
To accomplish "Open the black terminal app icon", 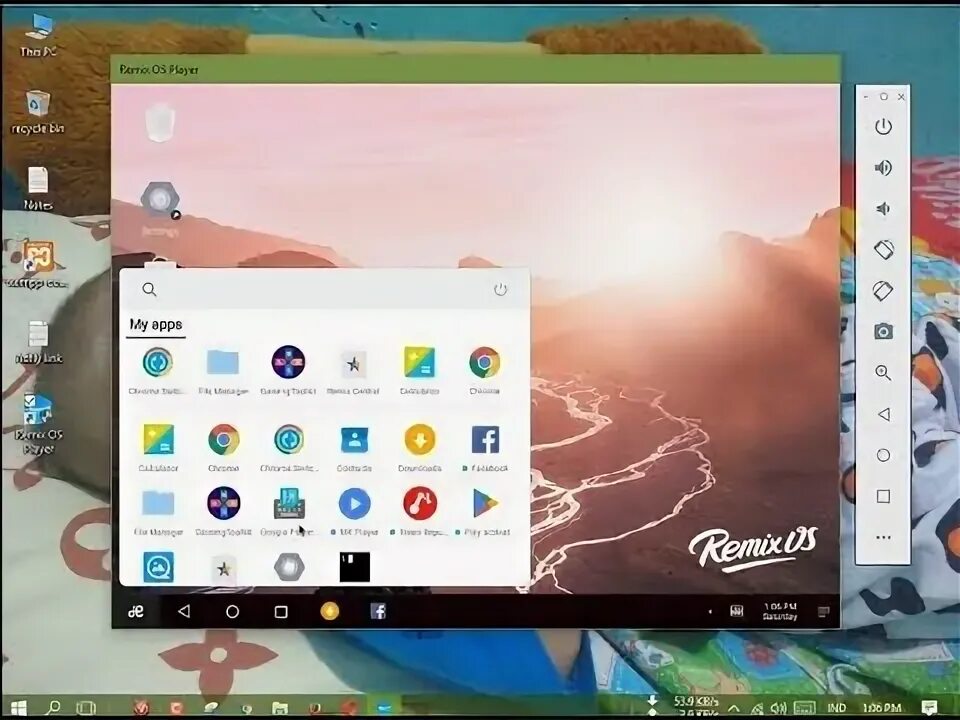I will coord(354,567).
